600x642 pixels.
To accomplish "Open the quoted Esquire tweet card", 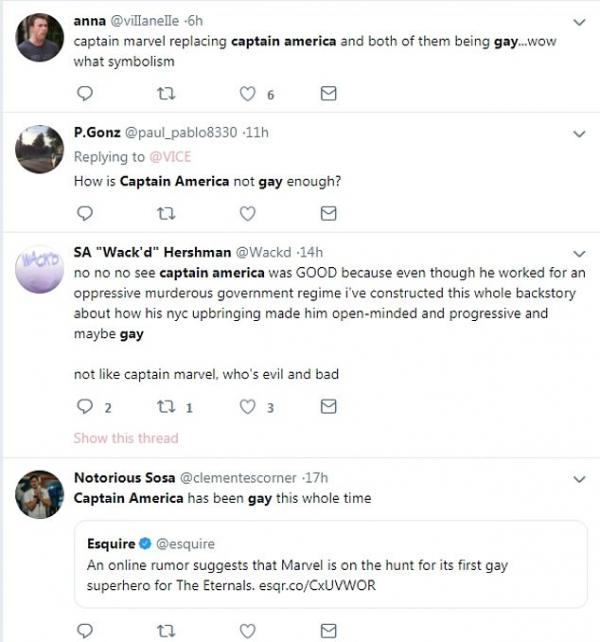I will point(331,564).
